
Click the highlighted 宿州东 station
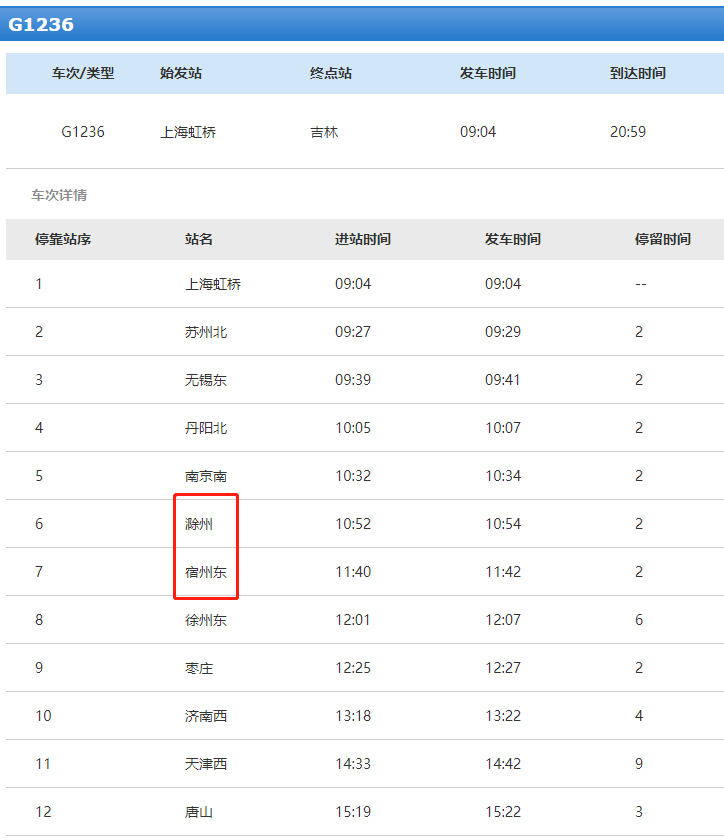(x=206, y=572)
